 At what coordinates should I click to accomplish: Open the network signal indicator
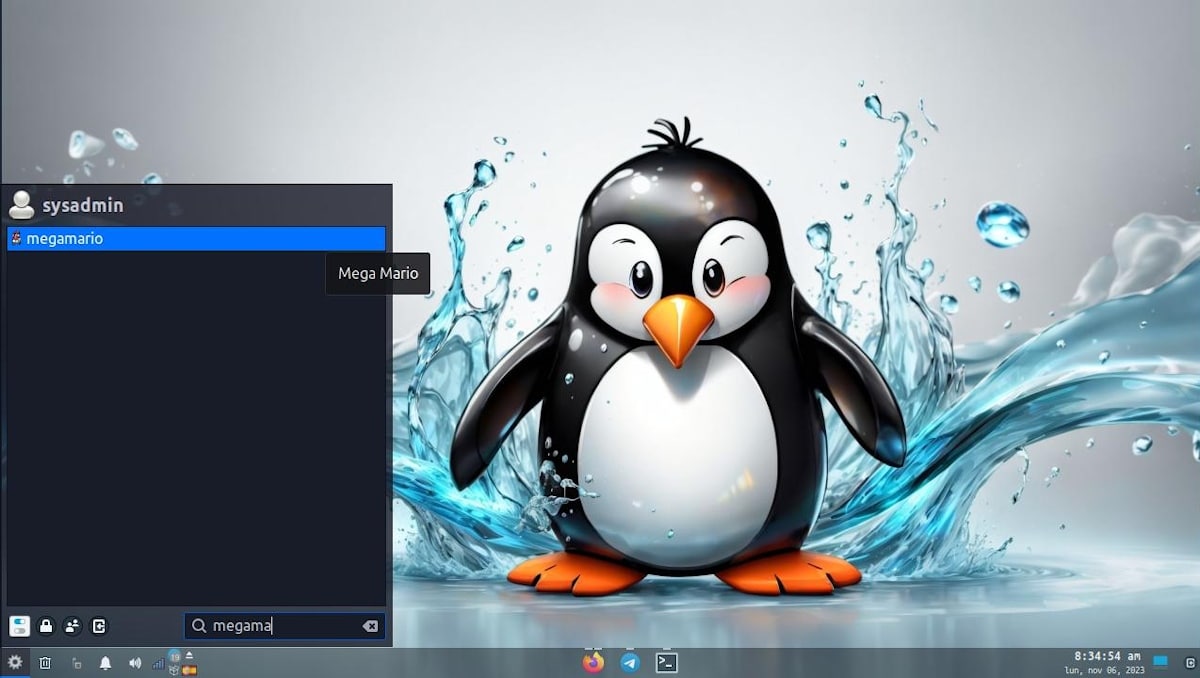(158, 663)
